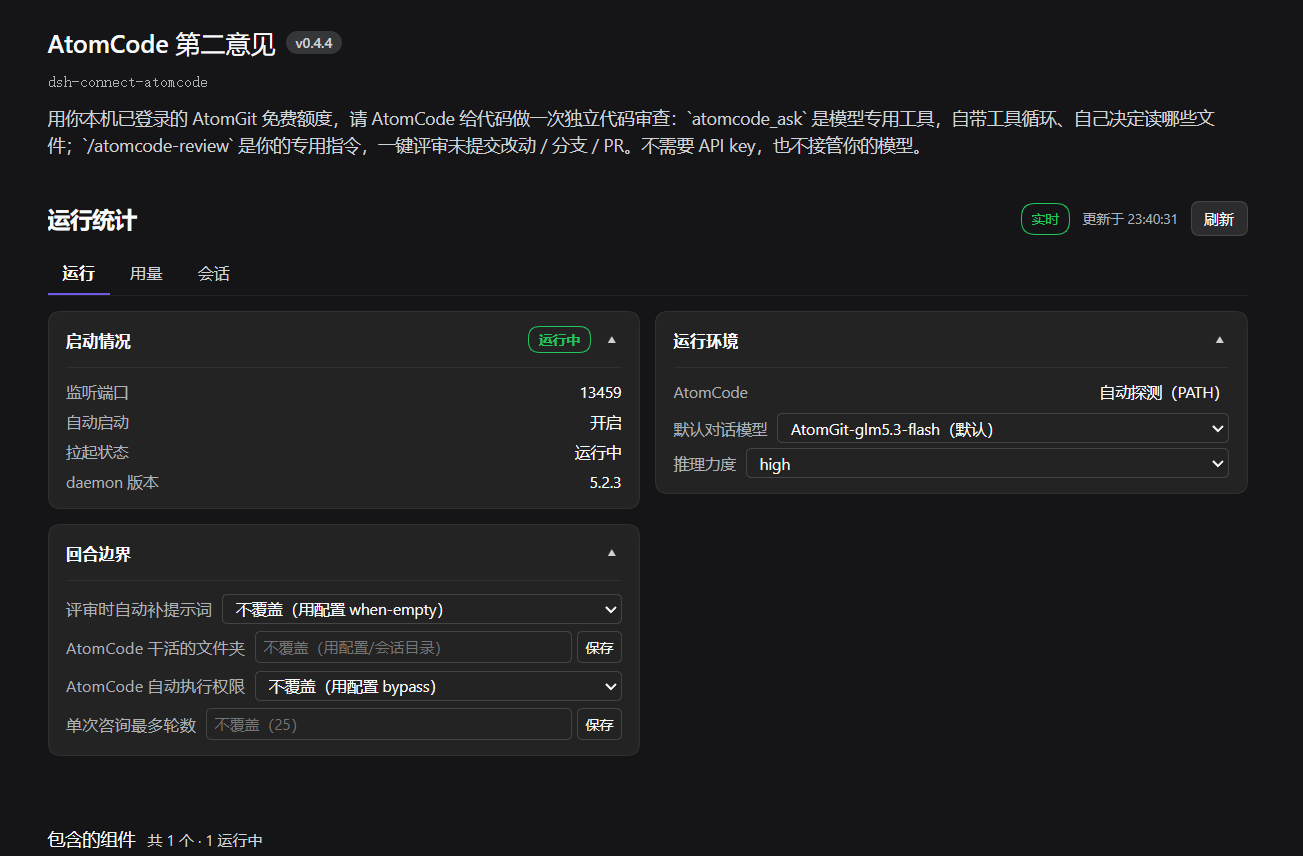Click the 自动启动 value 开启

605,423
